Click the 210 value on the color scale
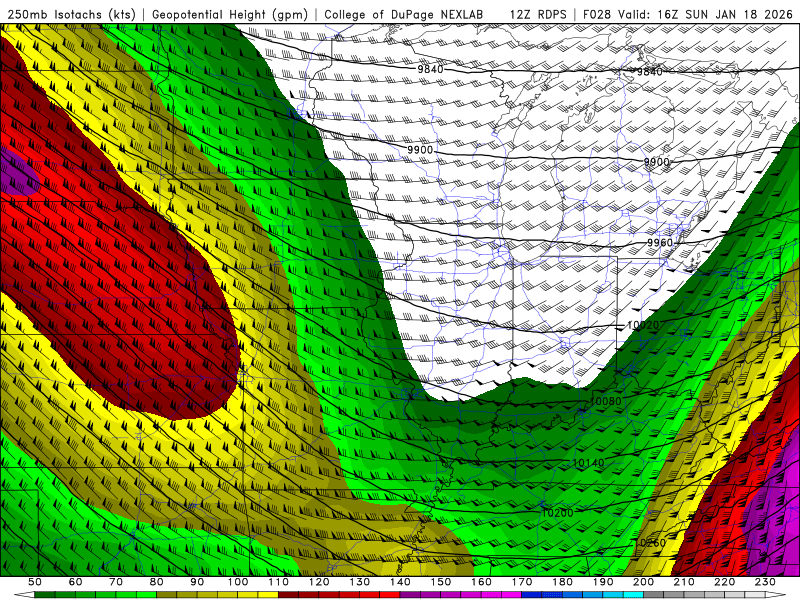 (685, 582)
